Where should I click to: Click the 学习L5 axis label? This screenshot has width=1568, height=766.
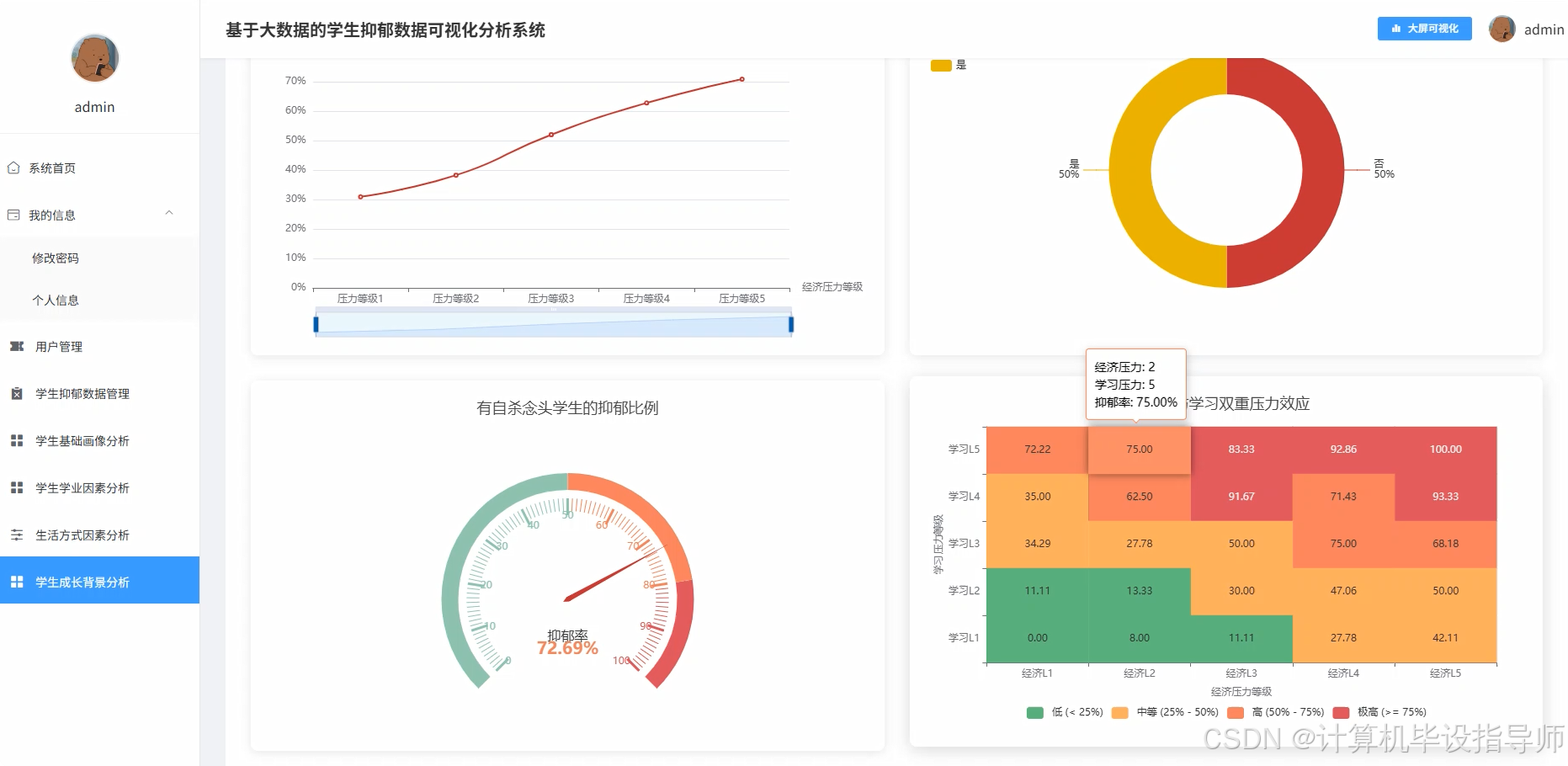(x=964, y=449)
